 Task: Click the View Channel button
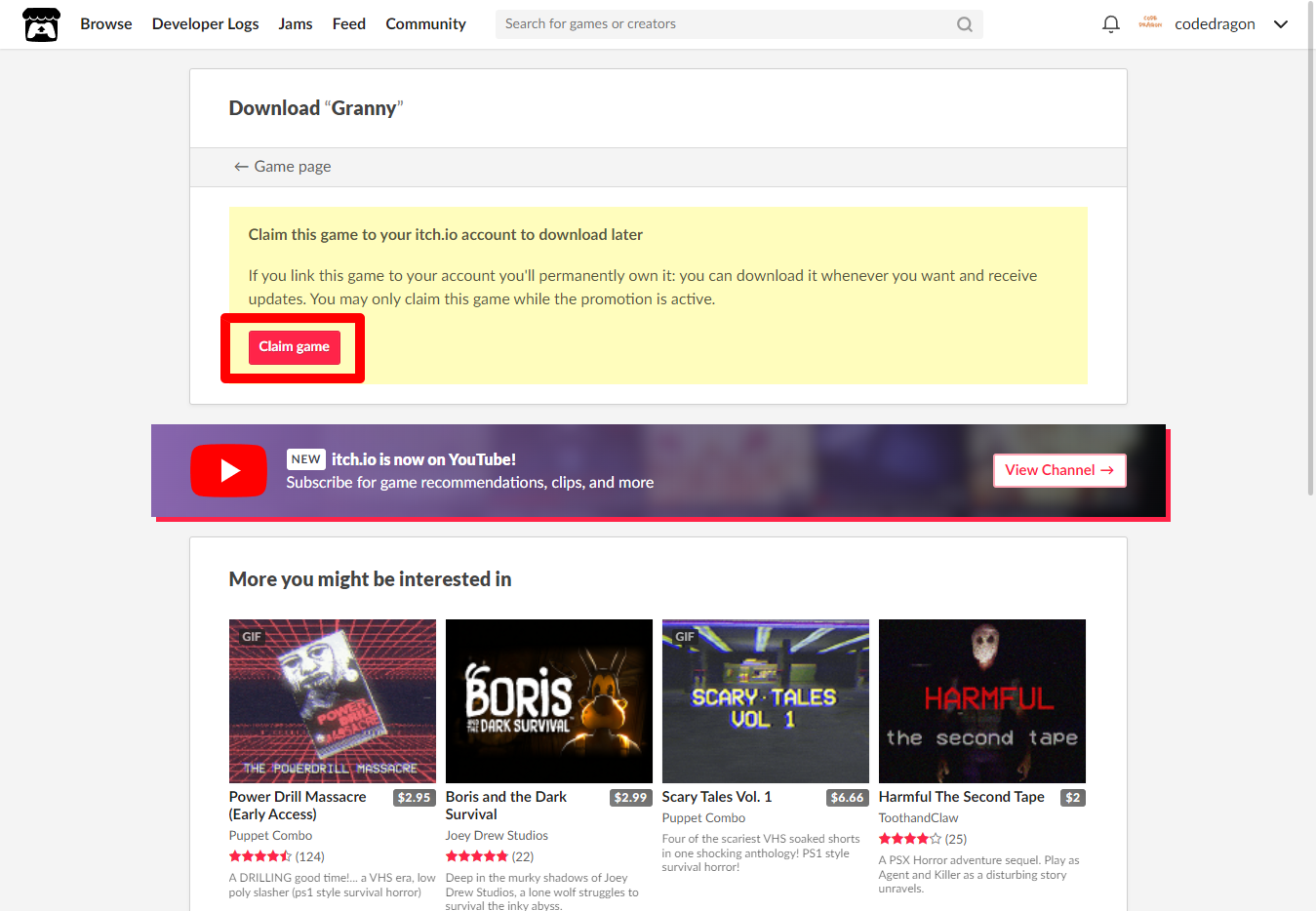click(x=1059, y=470)
